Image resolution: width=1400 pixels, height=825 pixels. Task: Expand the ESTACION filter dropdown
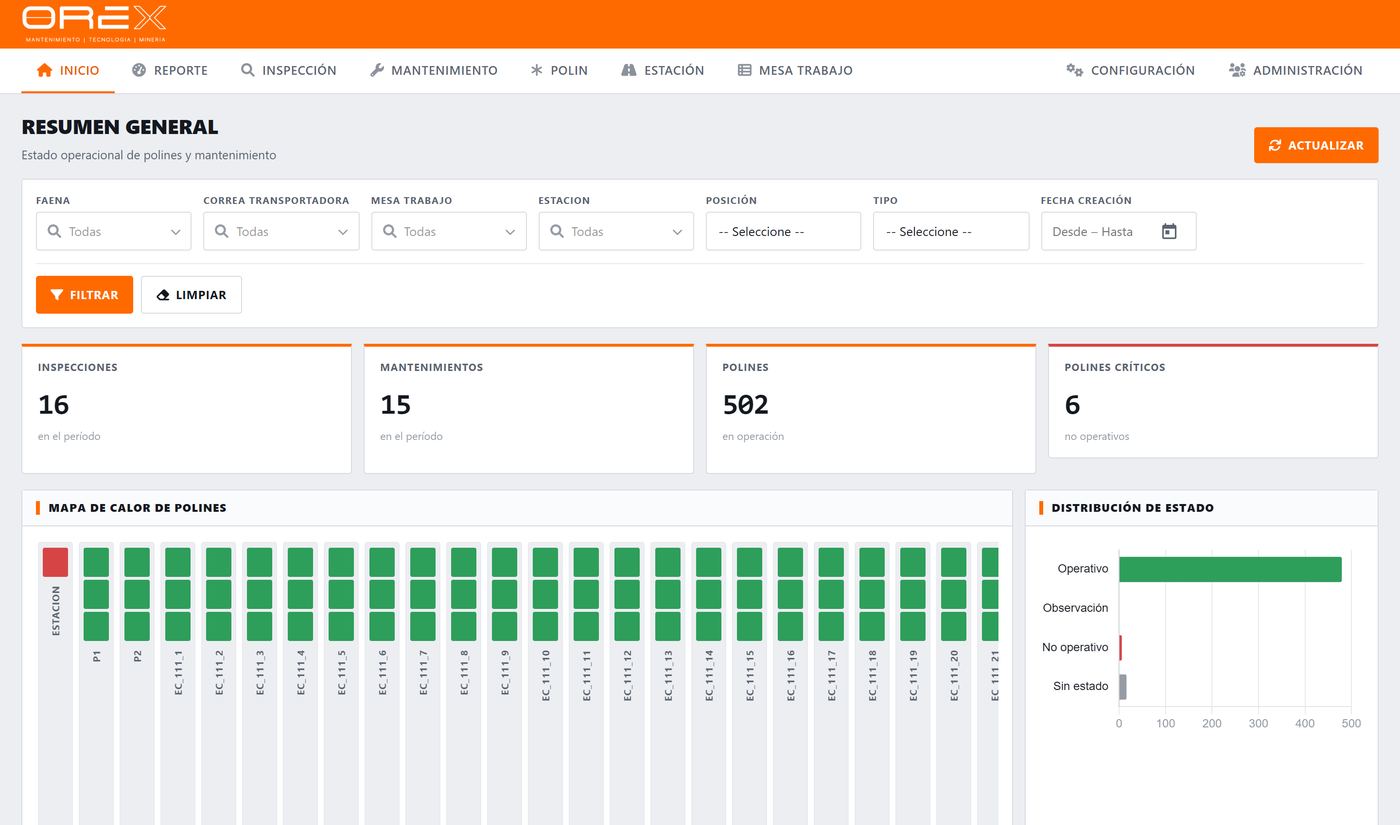point(616,231)
